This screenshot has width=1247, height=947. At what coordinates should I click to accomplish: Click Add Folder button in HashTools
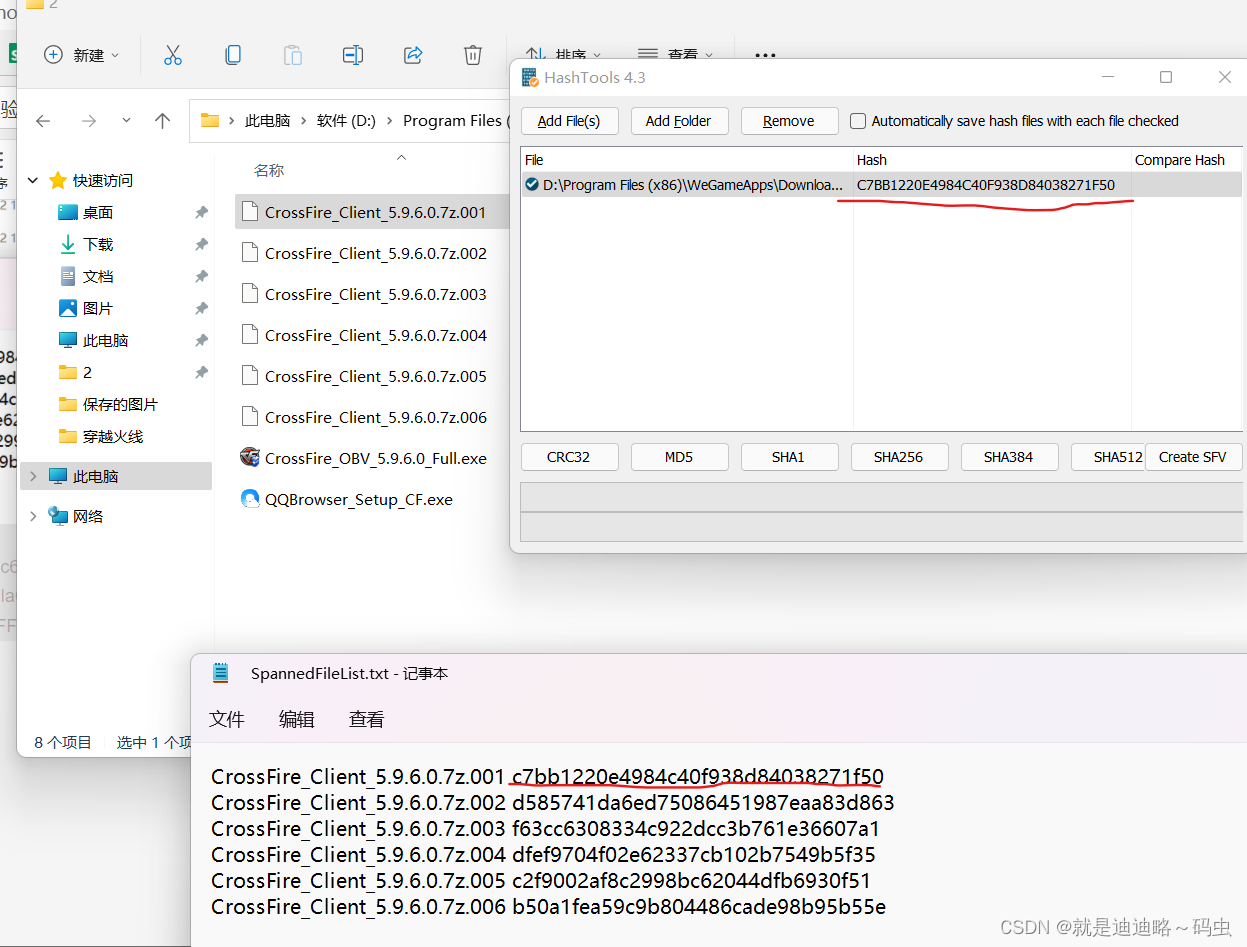[x=678, y=121]
